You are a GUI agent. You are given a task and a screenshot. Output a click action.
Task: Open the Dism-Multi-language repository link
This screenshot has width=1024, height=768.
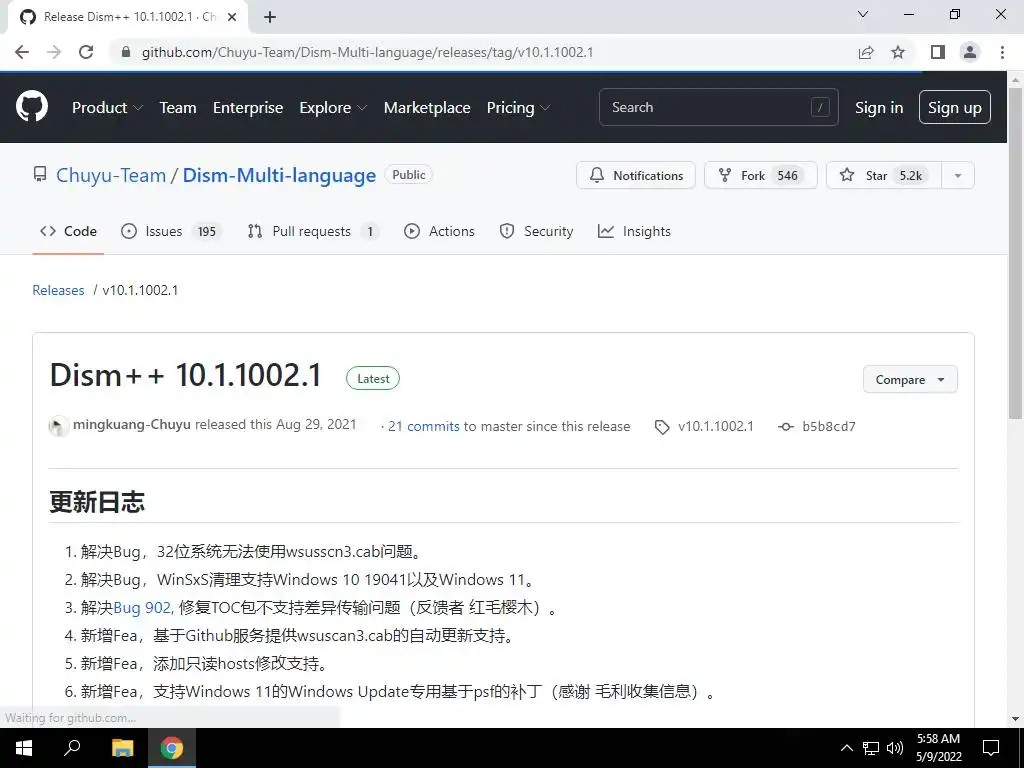pyautogui.click(x=280, y=175)
